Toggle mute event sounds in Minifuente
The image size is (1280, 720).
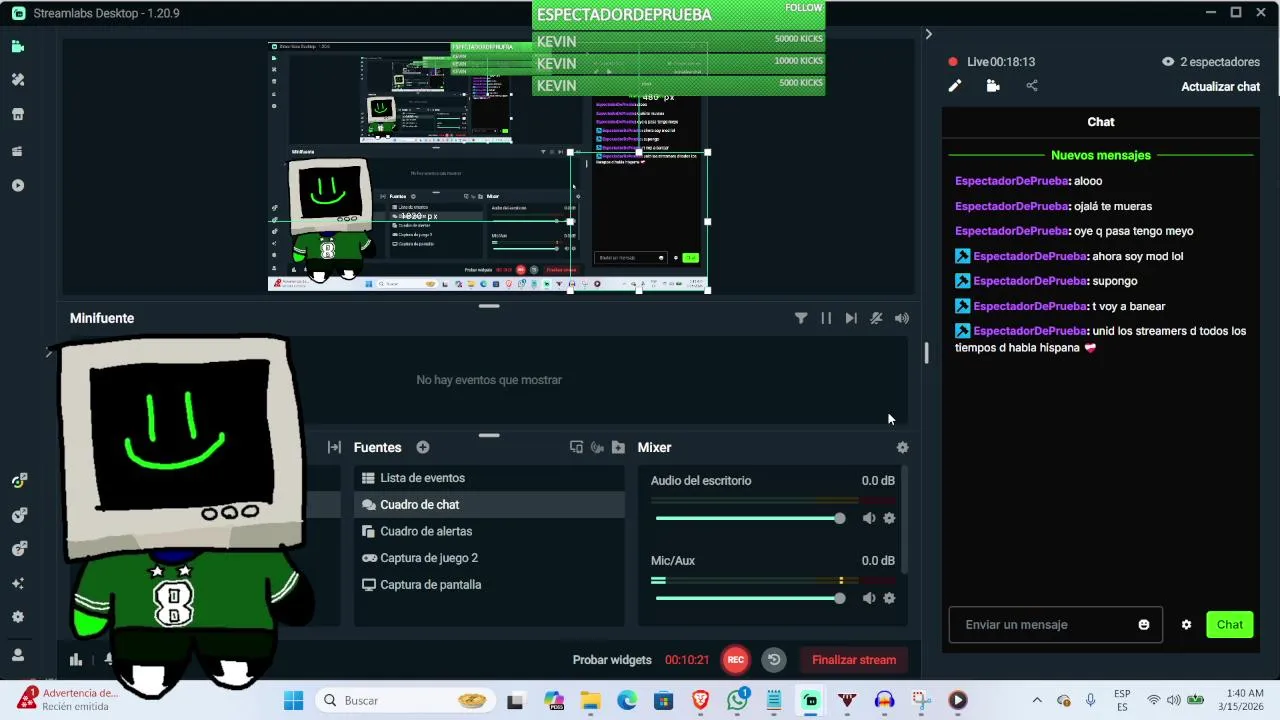point(876,318)
